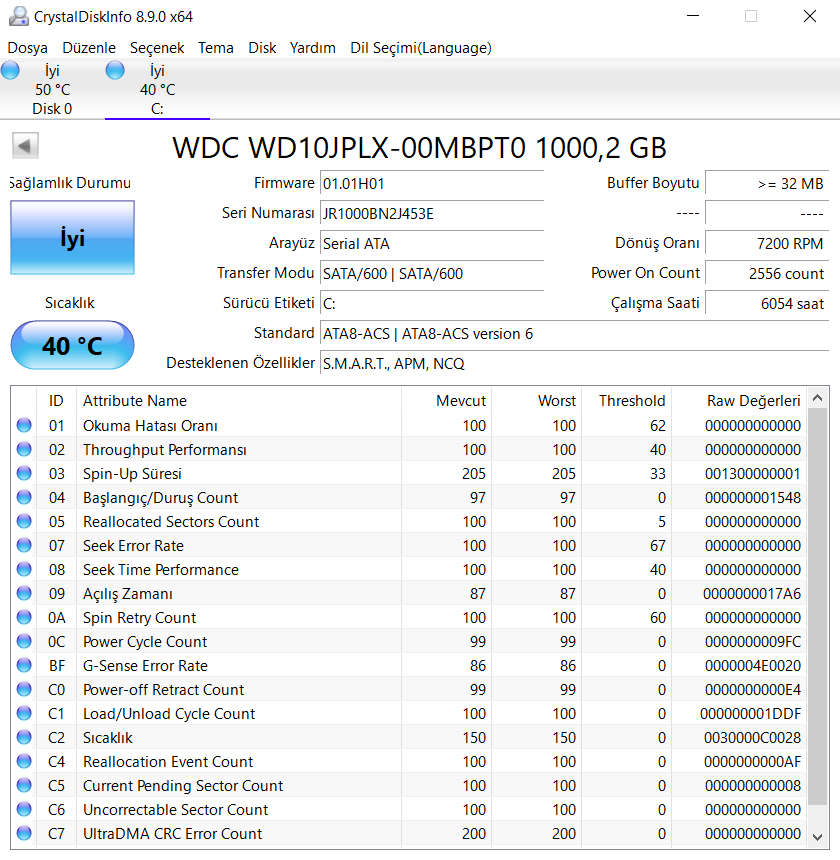Screen dimensions: 840x860
Task: Click the CrystalDiskInfo app icon in title bar
Action: tap(19, 16)
